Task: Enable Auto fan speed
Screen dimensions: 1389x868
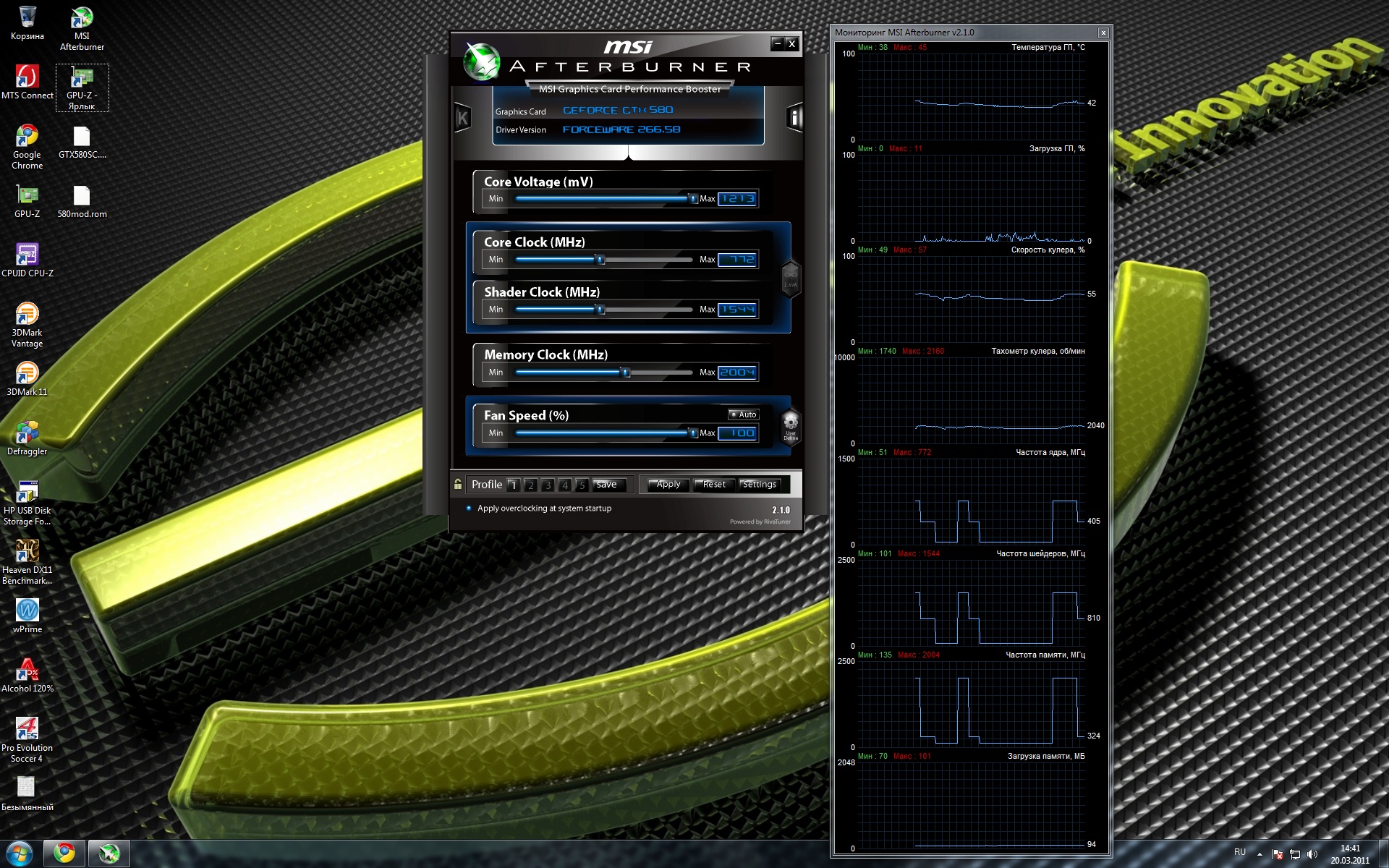Action: click(x=743, y=414)
